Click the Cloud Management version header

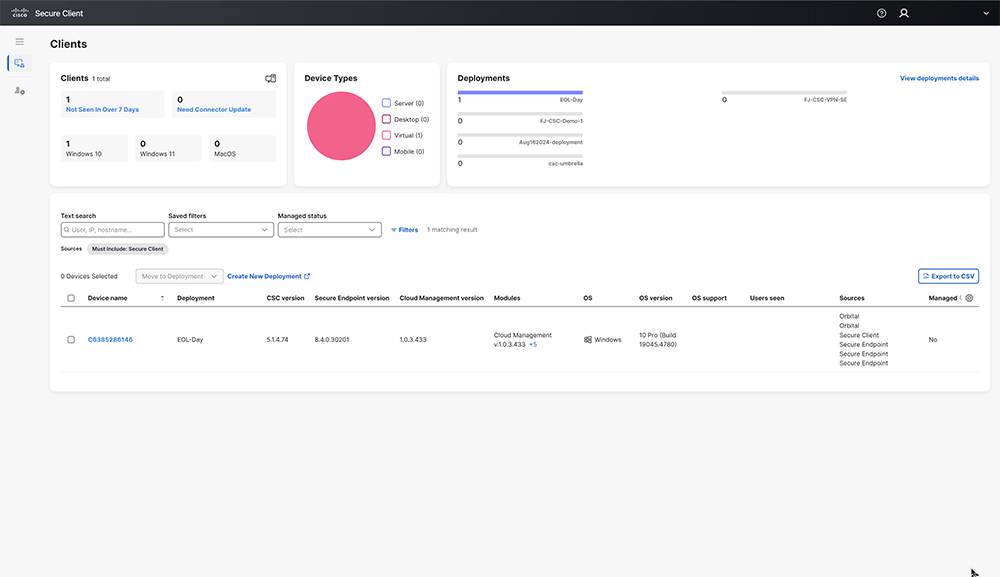point(441,298)
